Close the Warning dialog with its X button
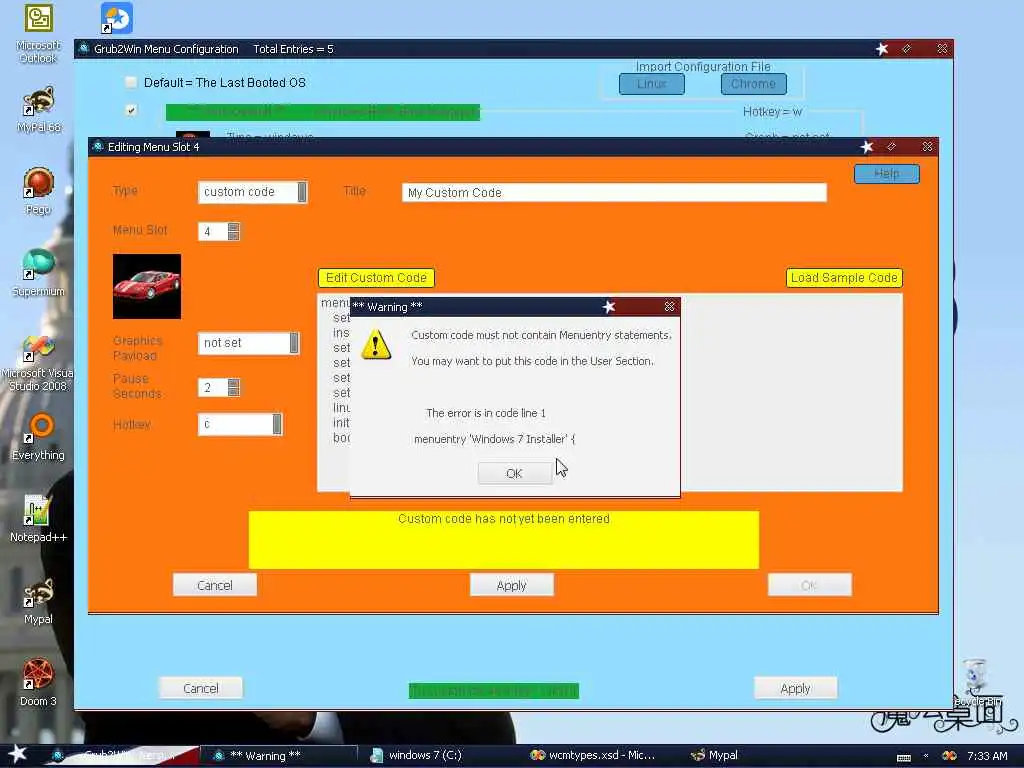Viewport: 1024px width, 768px height. 669,306
